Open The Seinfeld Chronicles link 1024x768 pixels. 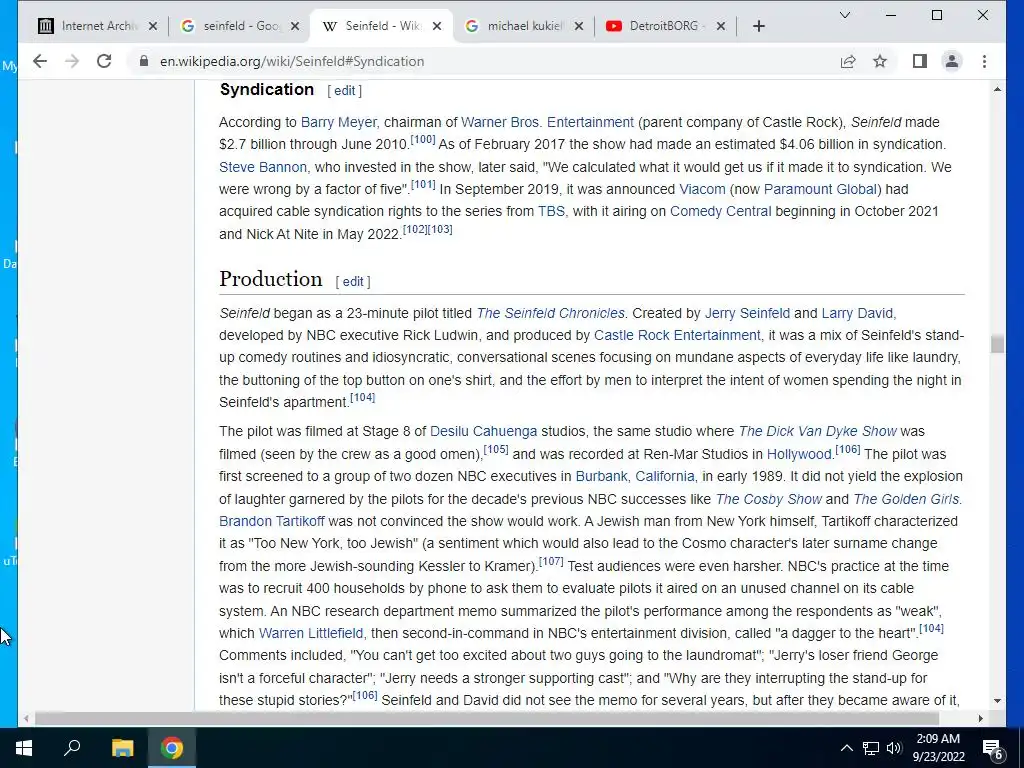[551, 313]
